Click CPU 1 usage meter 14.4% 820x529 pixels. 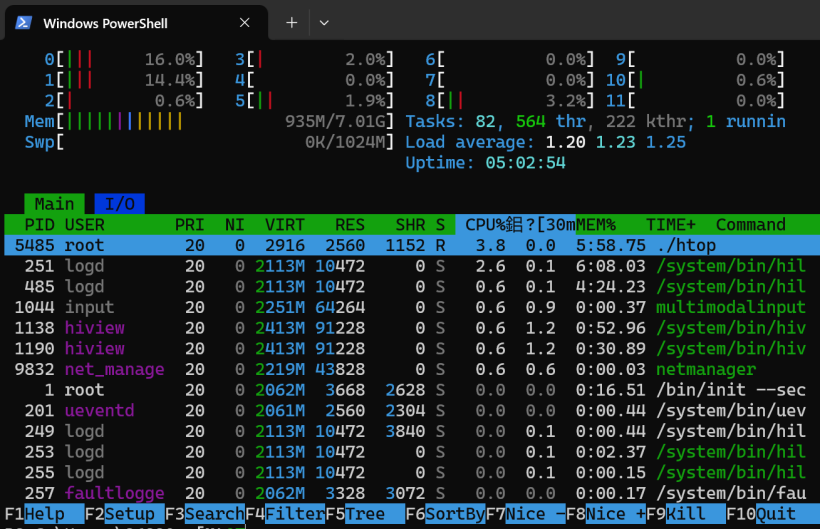(124, 80)
